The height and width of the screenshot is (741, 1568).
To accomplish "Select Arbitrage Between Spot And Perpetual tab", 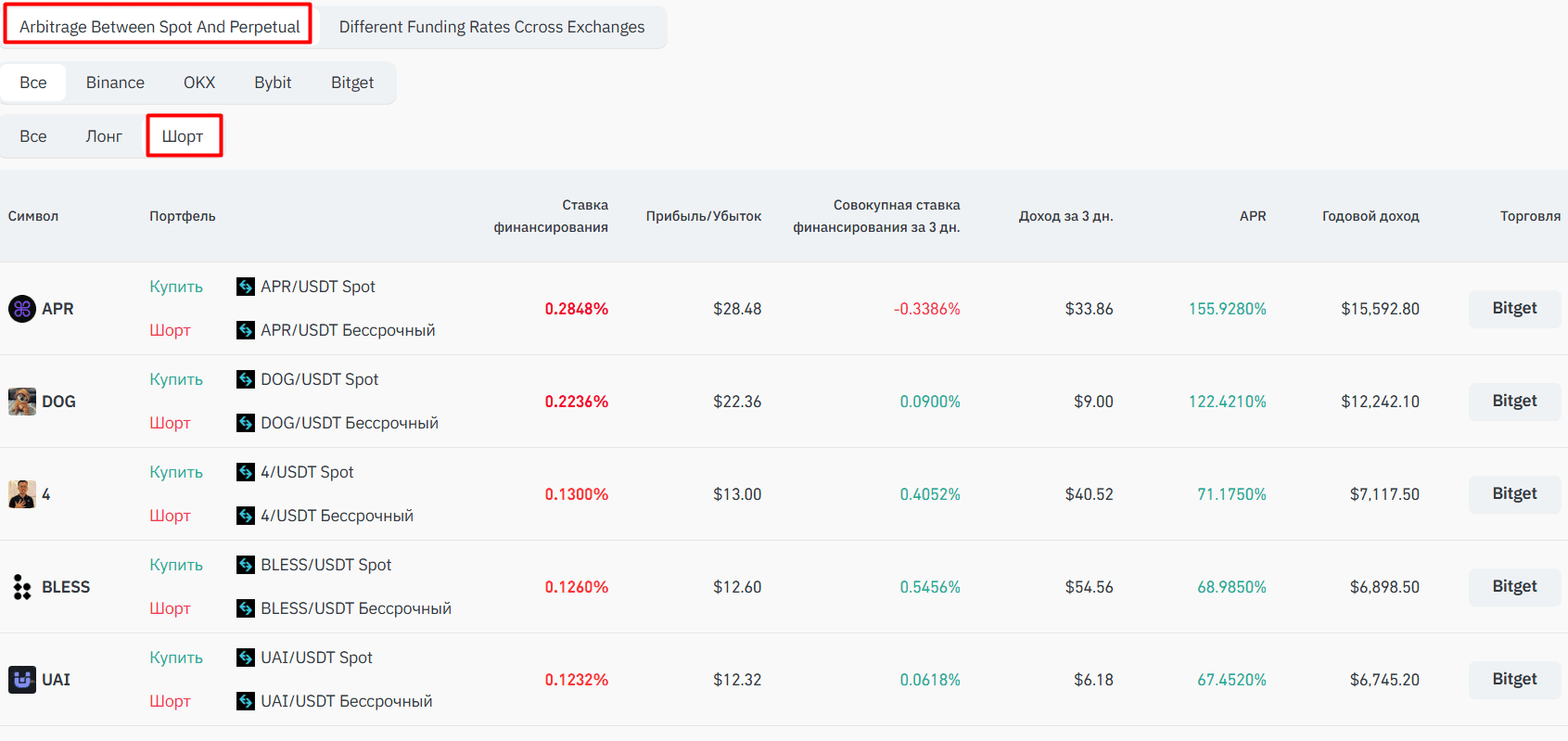I will [159, 25].
